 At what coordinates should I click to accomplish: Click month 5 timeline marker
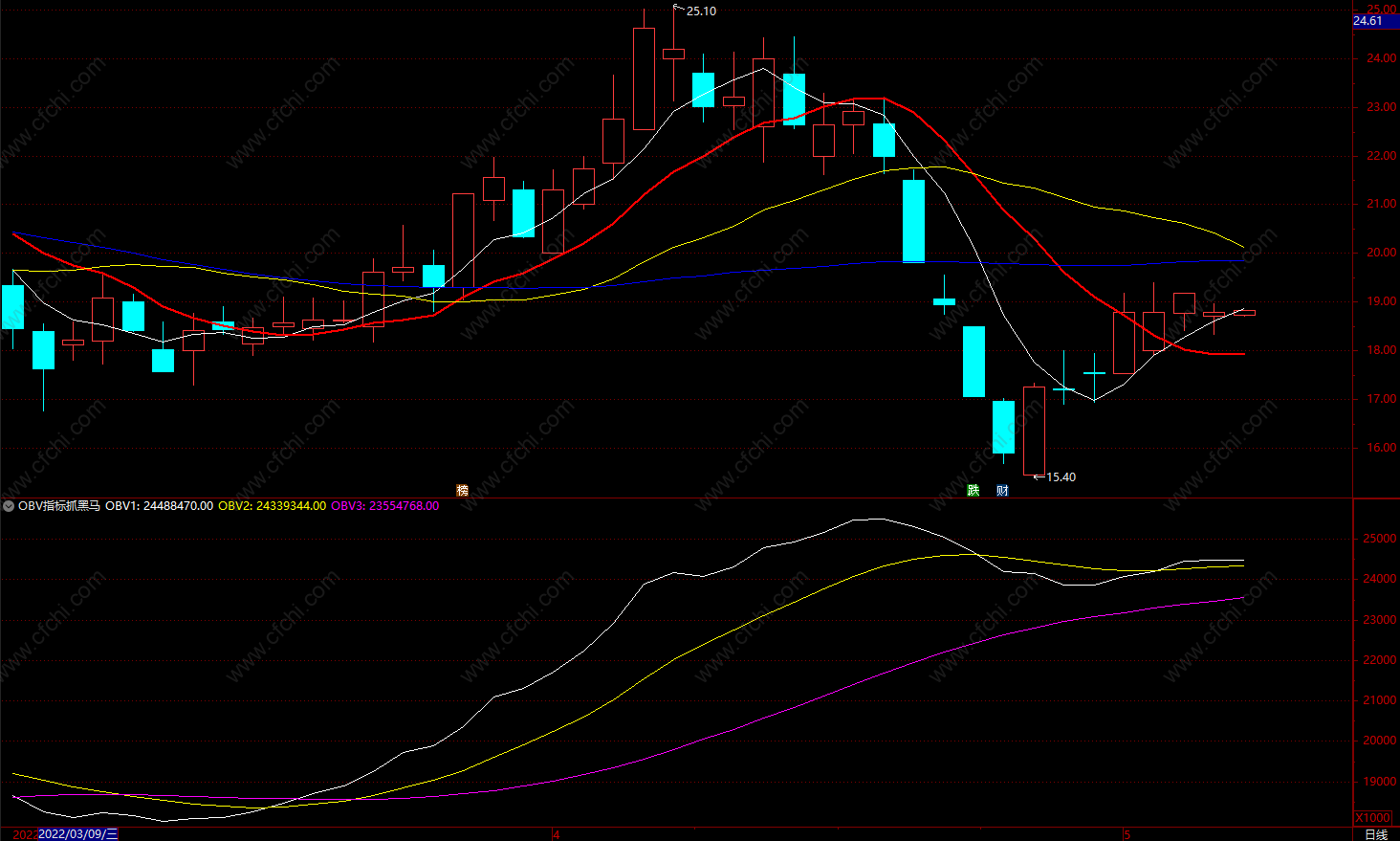[1127, 834]
